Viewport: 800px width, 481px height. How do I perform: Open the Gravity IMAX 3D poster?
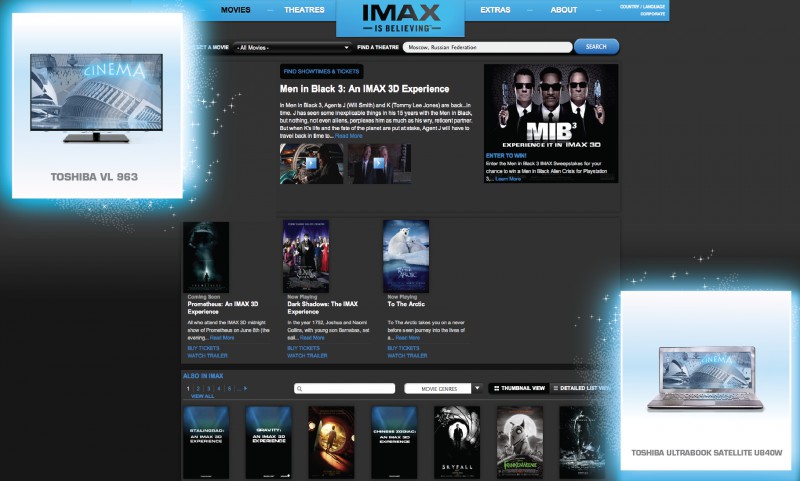(269, 442)
